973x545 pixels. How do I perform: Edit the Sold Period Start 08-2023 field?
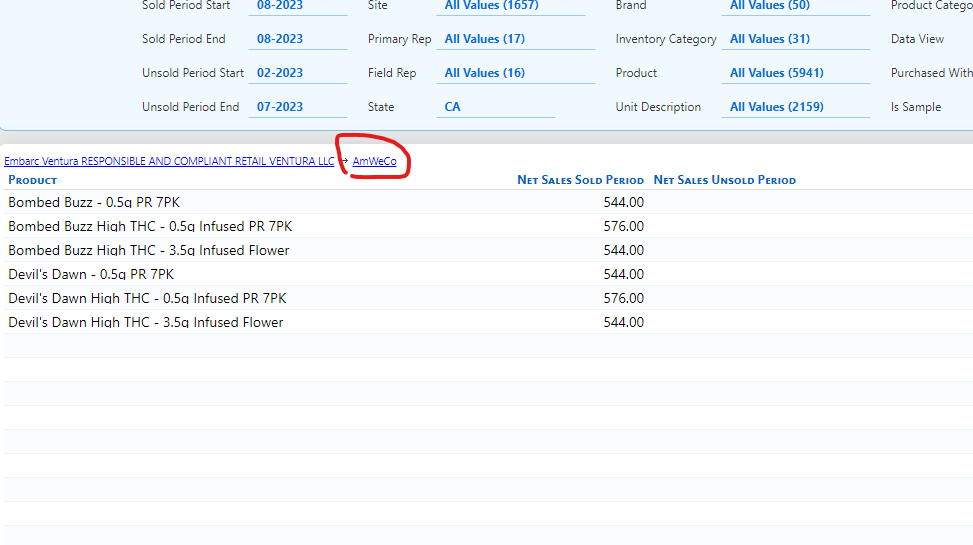tap(280, 6)
